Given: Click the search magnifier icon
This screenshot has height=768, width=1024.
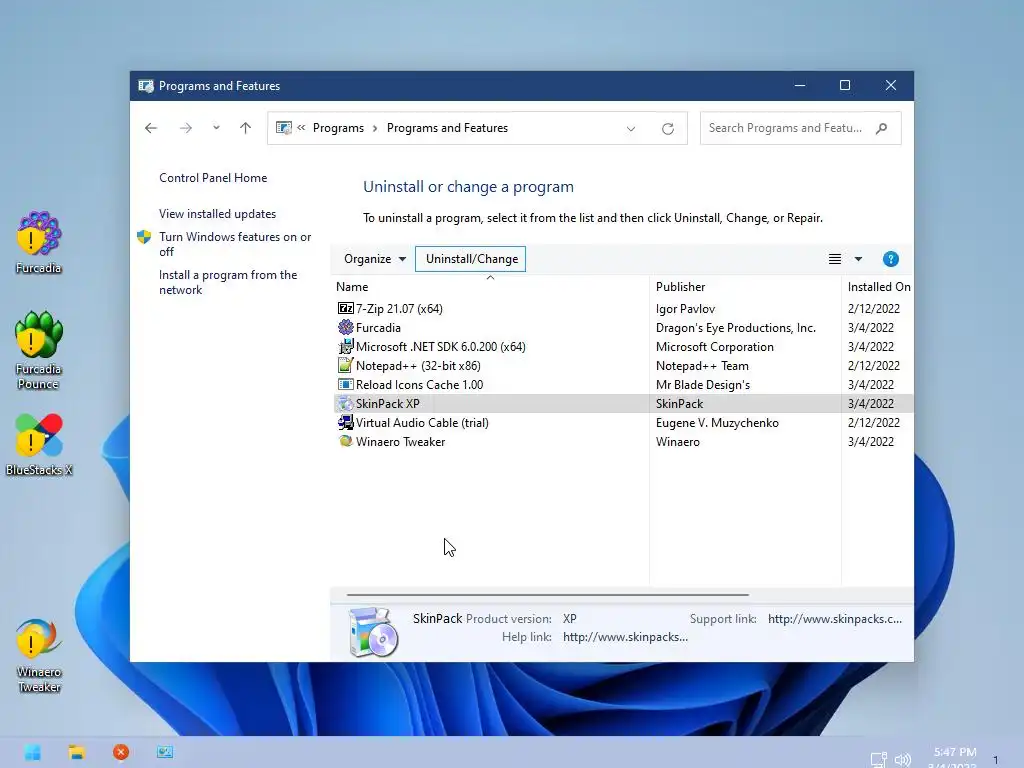Looking at the screenshot, I should click(x=882, y=128).
